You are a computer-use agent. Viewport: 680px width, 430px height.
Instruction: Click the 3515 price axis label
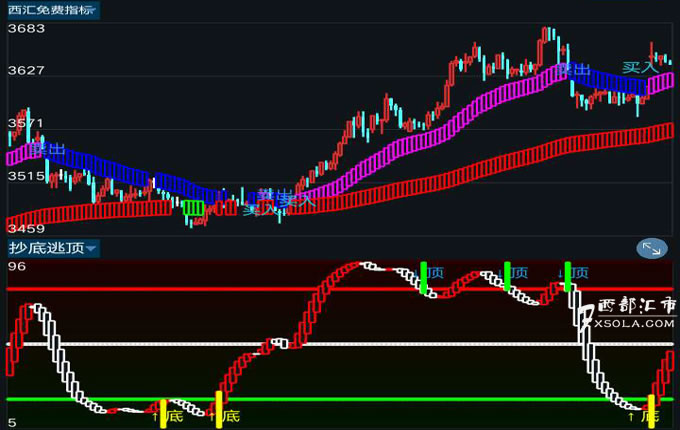click(26, 176)
